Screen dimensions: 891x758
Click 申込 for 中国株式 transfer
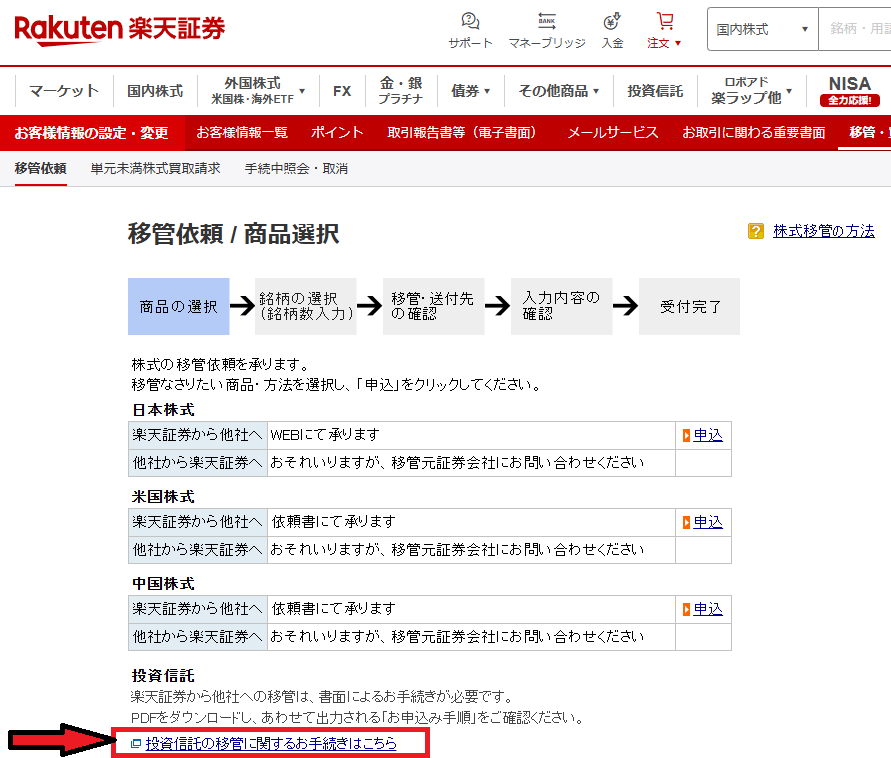708,609
